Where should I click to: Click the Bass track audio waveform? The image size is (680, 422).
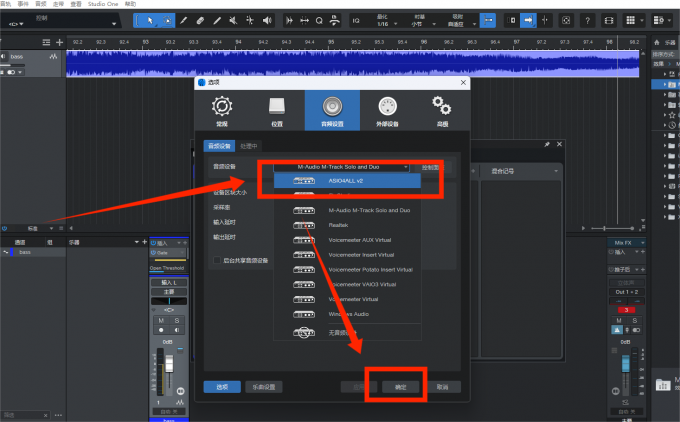pos(350,63)
